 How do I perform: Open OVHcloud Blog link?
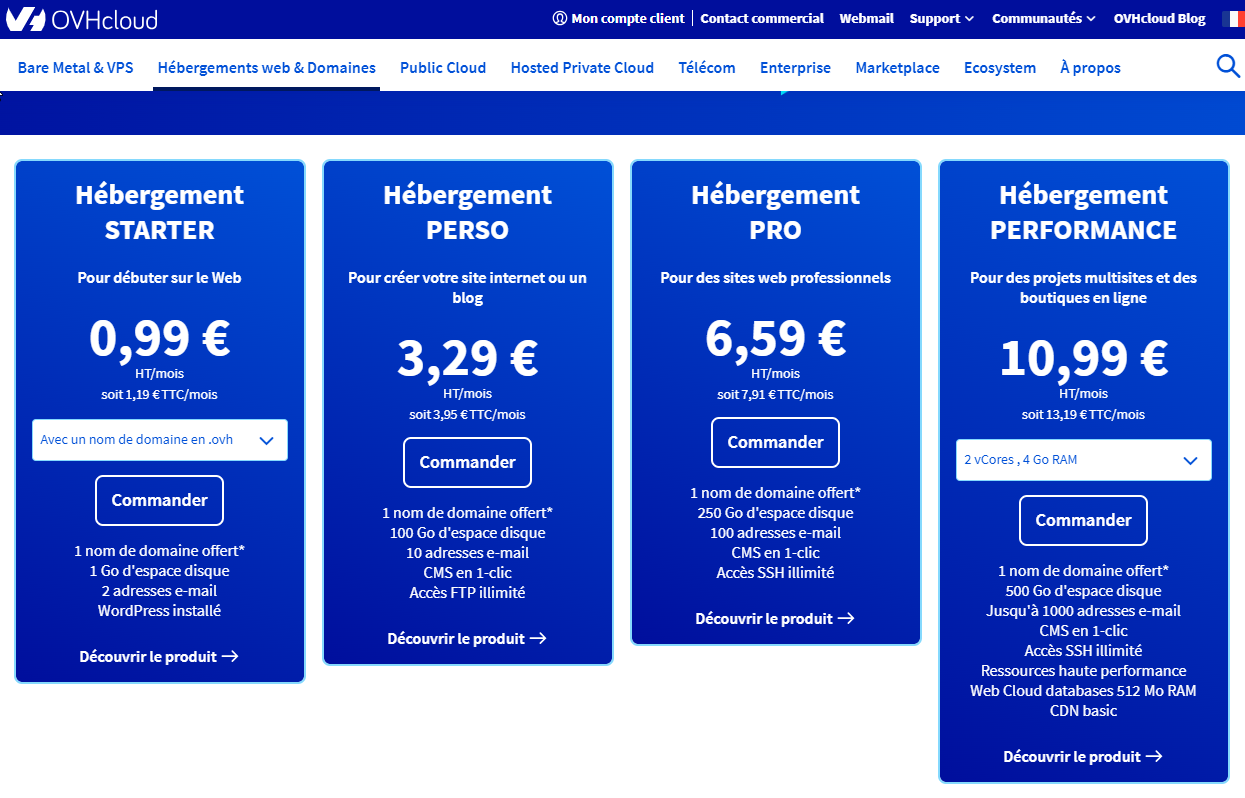click(x=1159, y=18)
